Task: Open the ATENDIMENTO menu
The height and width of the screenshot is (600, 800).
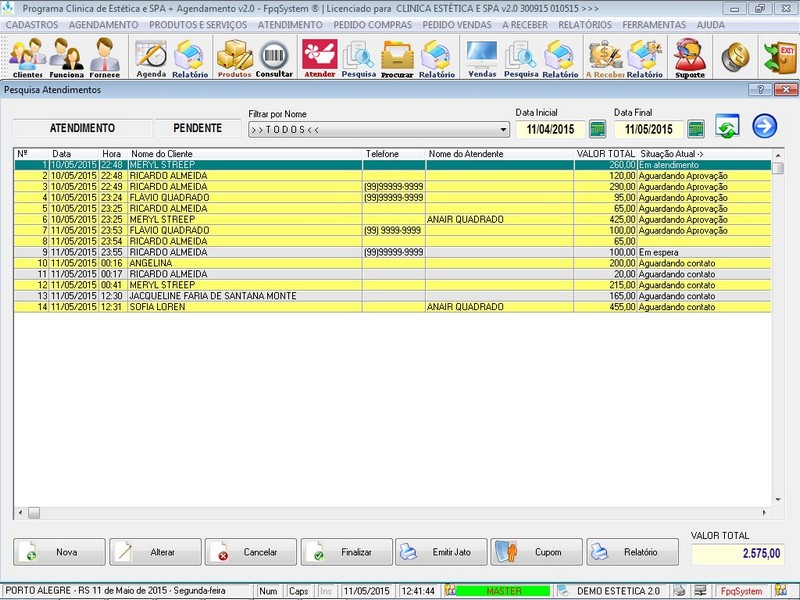Action: coord(290,24)
